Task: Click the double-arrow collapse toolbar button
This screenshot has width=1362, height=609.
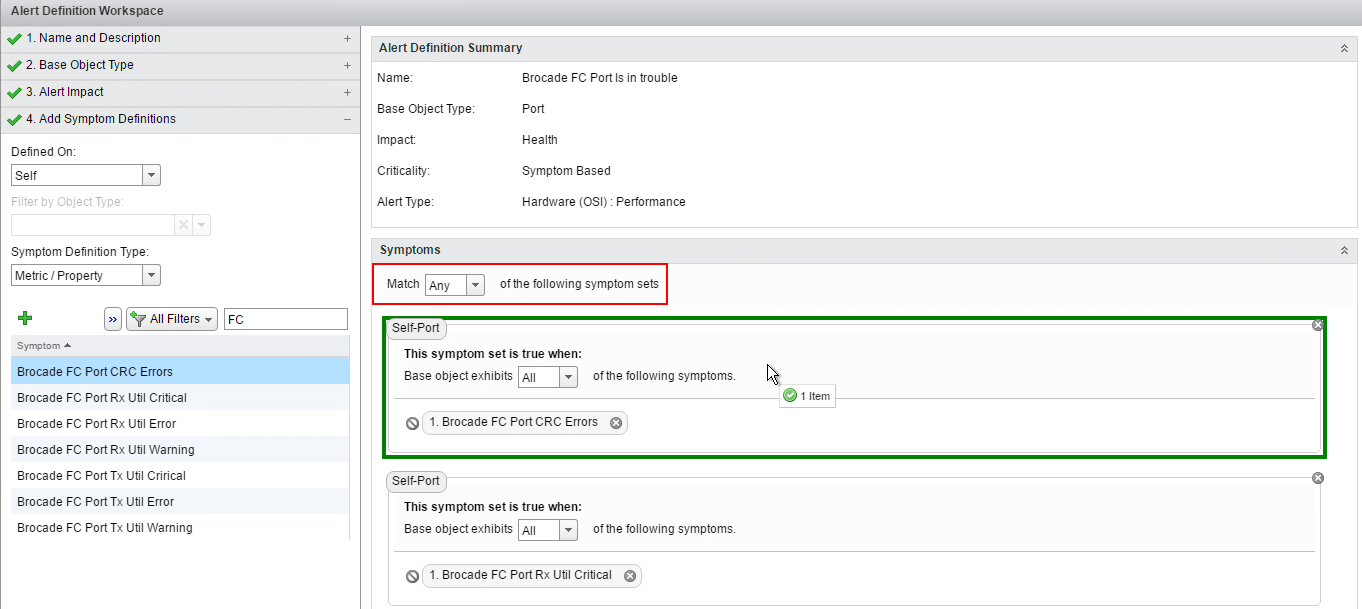Action: tap(113, 319)
